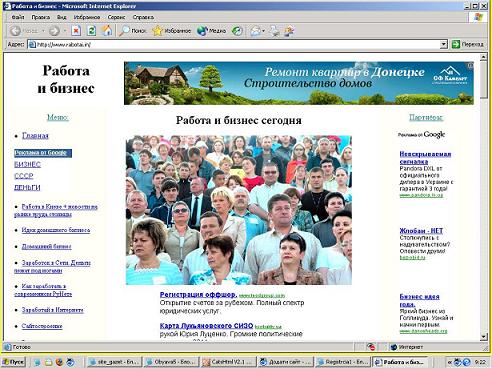Screen dimensions: 492x369
Task: Open the Favorites (Избранное) star button
Action: [171, 31]
